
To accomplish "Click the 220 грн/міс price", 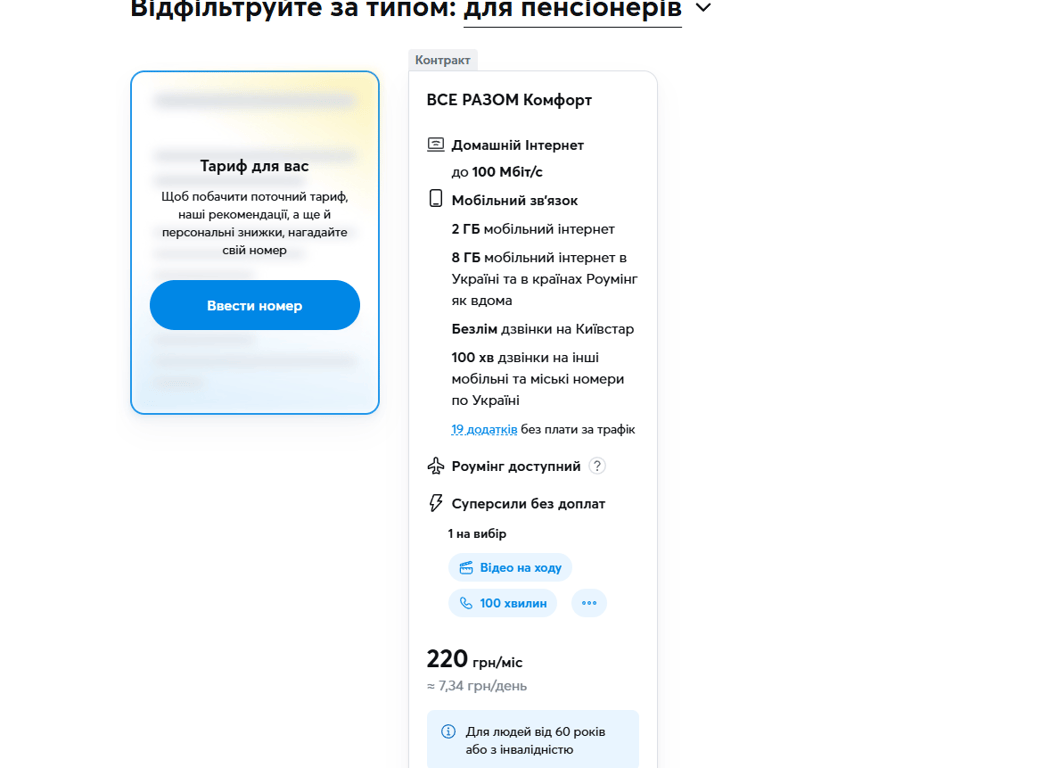I will pos(474,660).
